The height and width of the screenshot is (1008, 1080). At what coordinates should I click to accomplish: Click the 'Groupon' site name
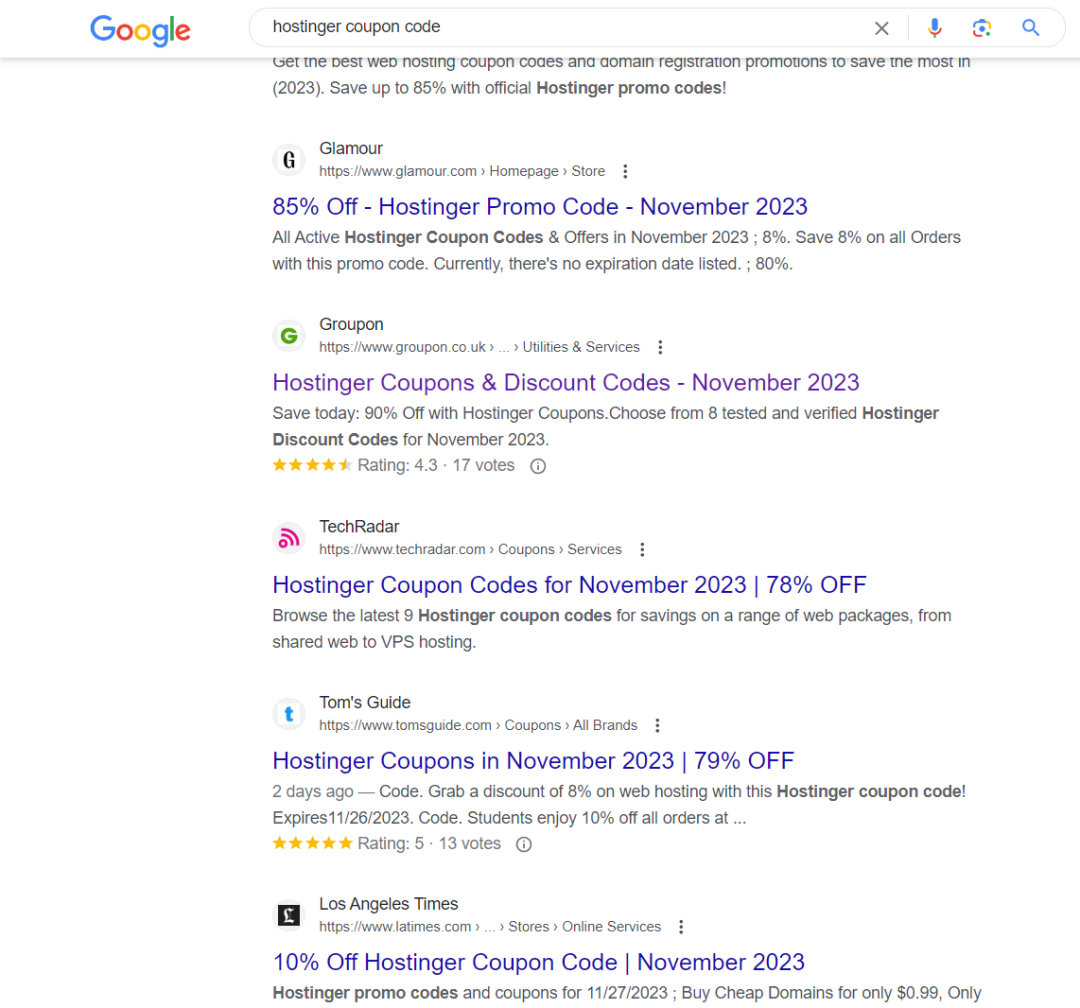[351, 325]
